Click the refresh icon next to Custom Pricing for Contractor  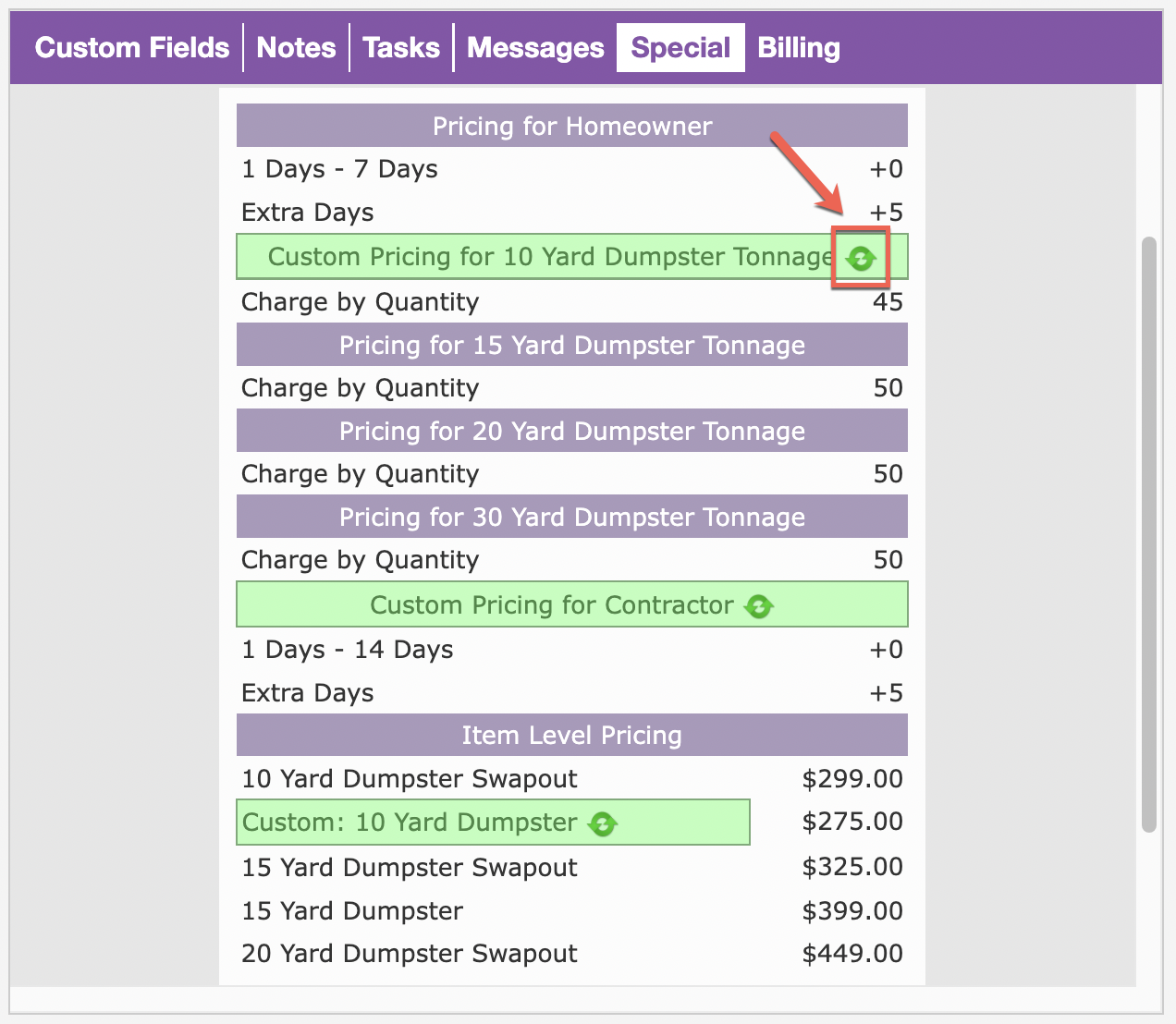759,606
